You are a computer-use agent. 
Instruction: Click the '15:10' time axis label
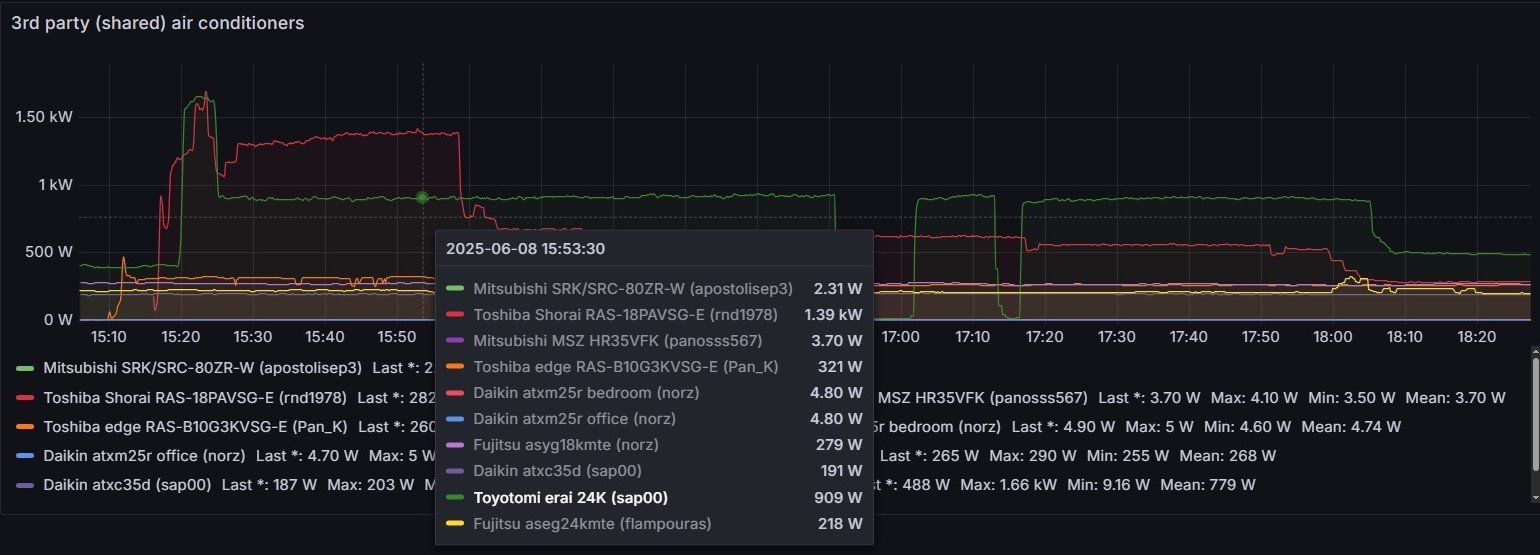pyautogui.click(x=108, y=338)
